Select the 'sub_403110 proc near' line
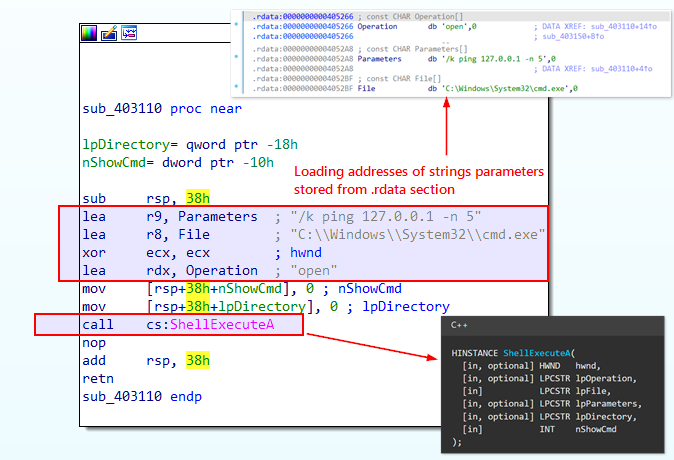Viewport: 674px width, 460px height. coord(162,109)
